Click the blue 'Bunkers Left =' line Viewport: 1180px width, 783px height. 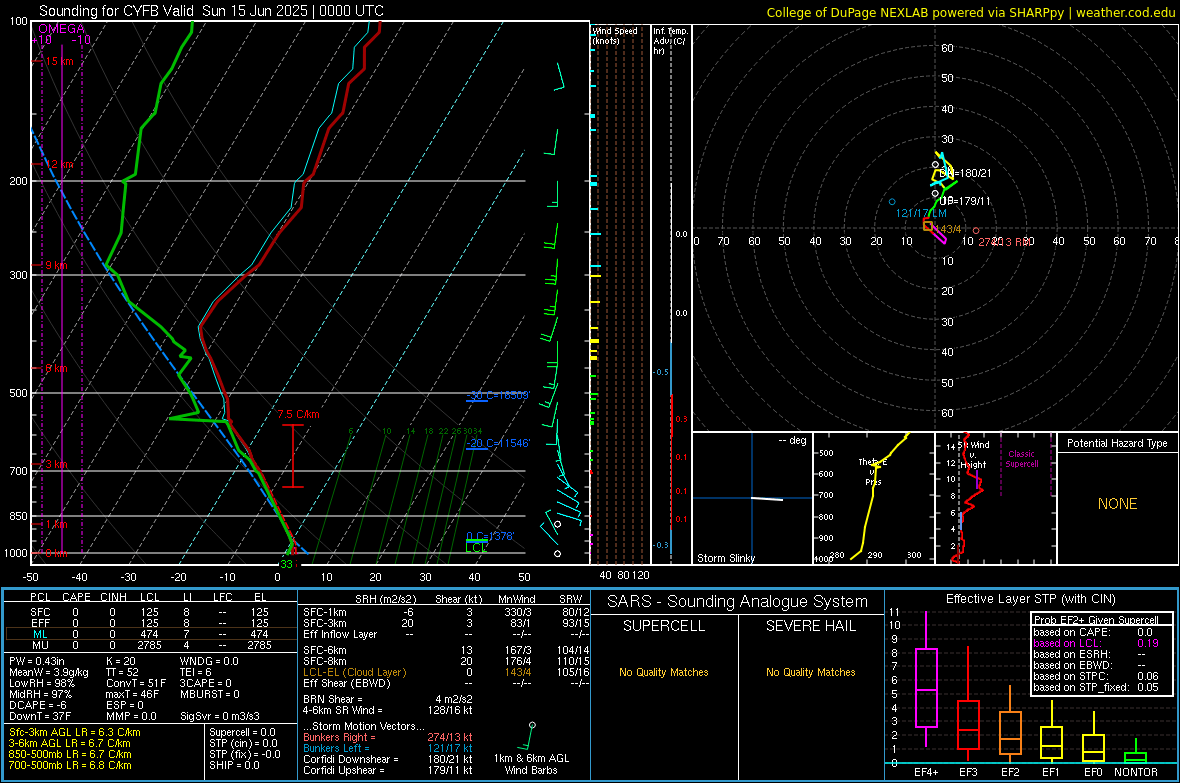pos(388,748)
